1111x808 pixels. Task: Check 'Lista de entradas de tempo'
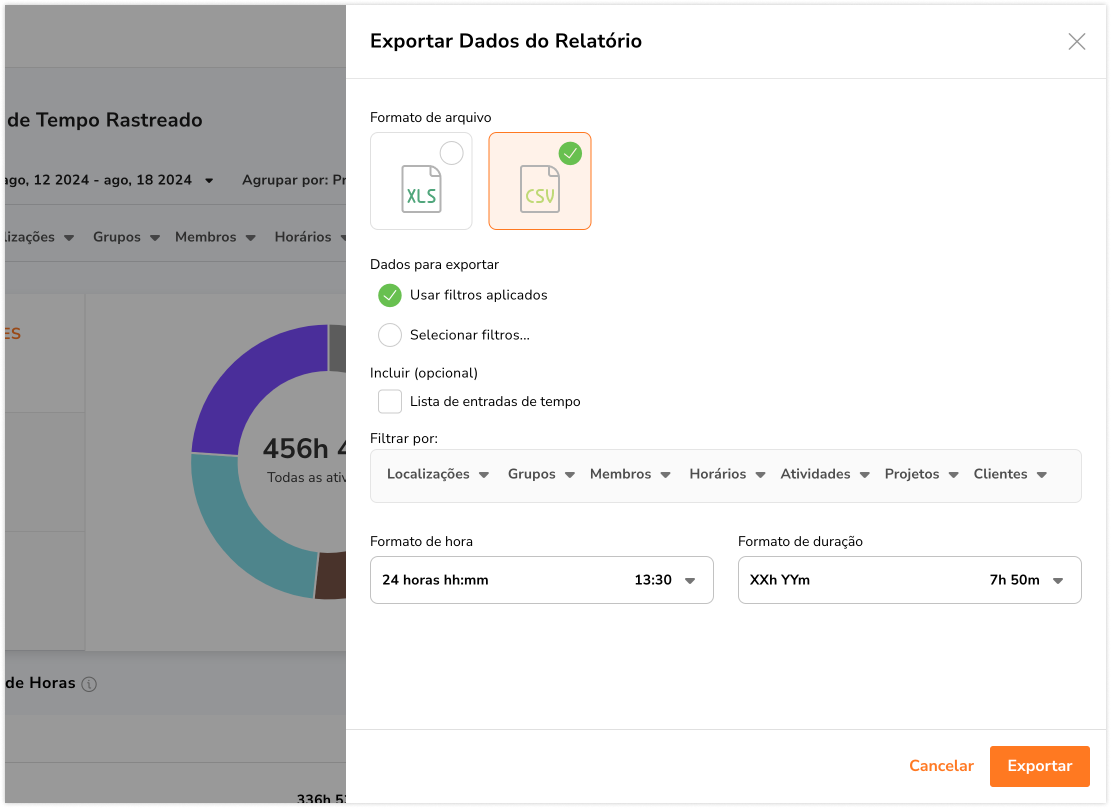389,401
